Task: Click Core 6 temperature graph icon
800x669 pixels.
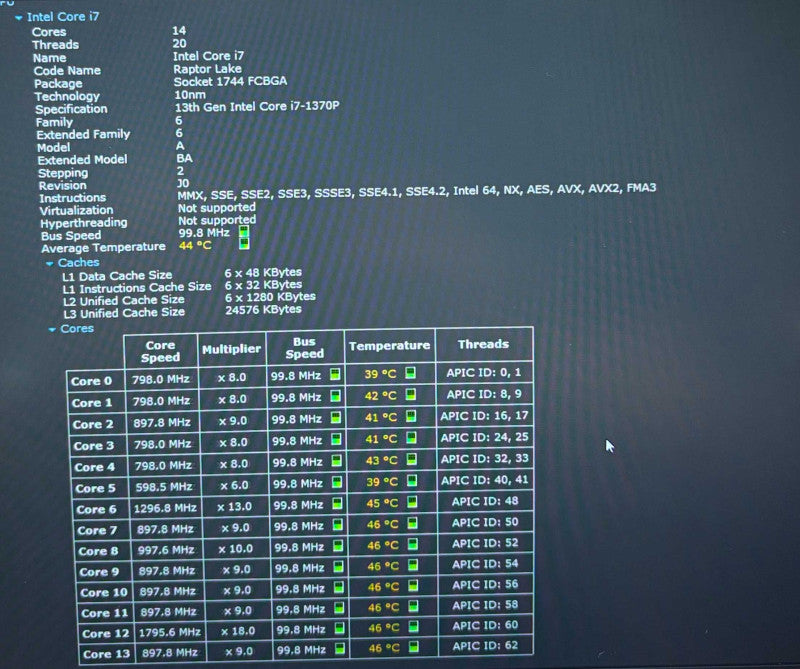Action: tap(412, 502)
